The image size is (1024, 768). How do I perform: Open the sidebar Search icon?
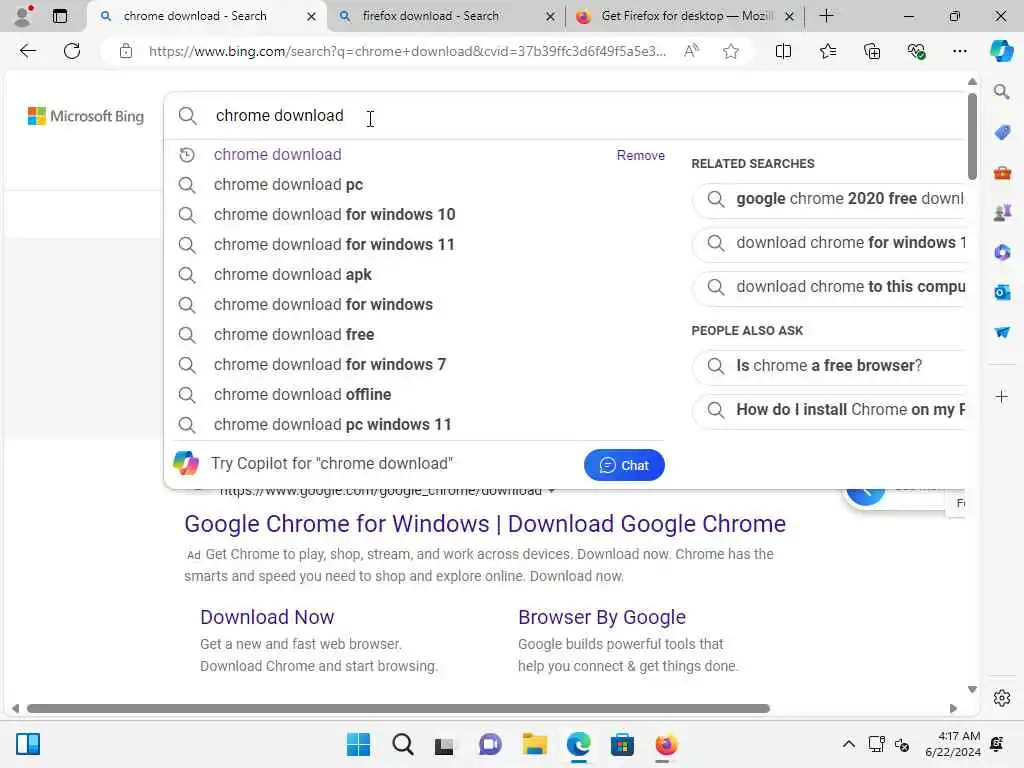1001,91
